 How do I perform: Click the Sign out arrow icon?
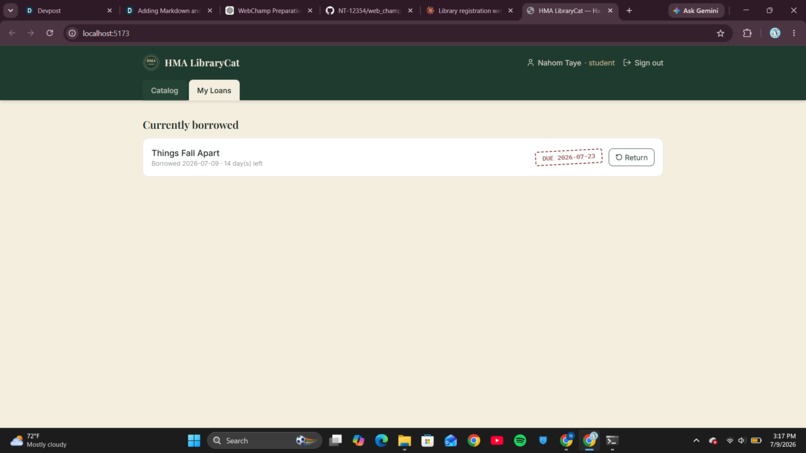point(627,62)
